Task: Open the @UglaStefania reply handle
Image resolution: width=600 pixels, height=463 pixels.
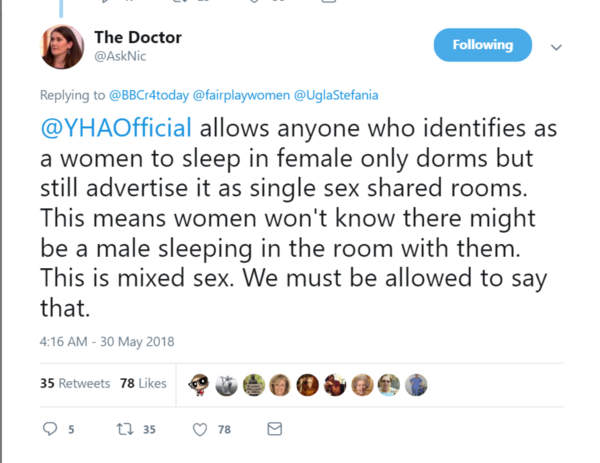Action: 334,96
